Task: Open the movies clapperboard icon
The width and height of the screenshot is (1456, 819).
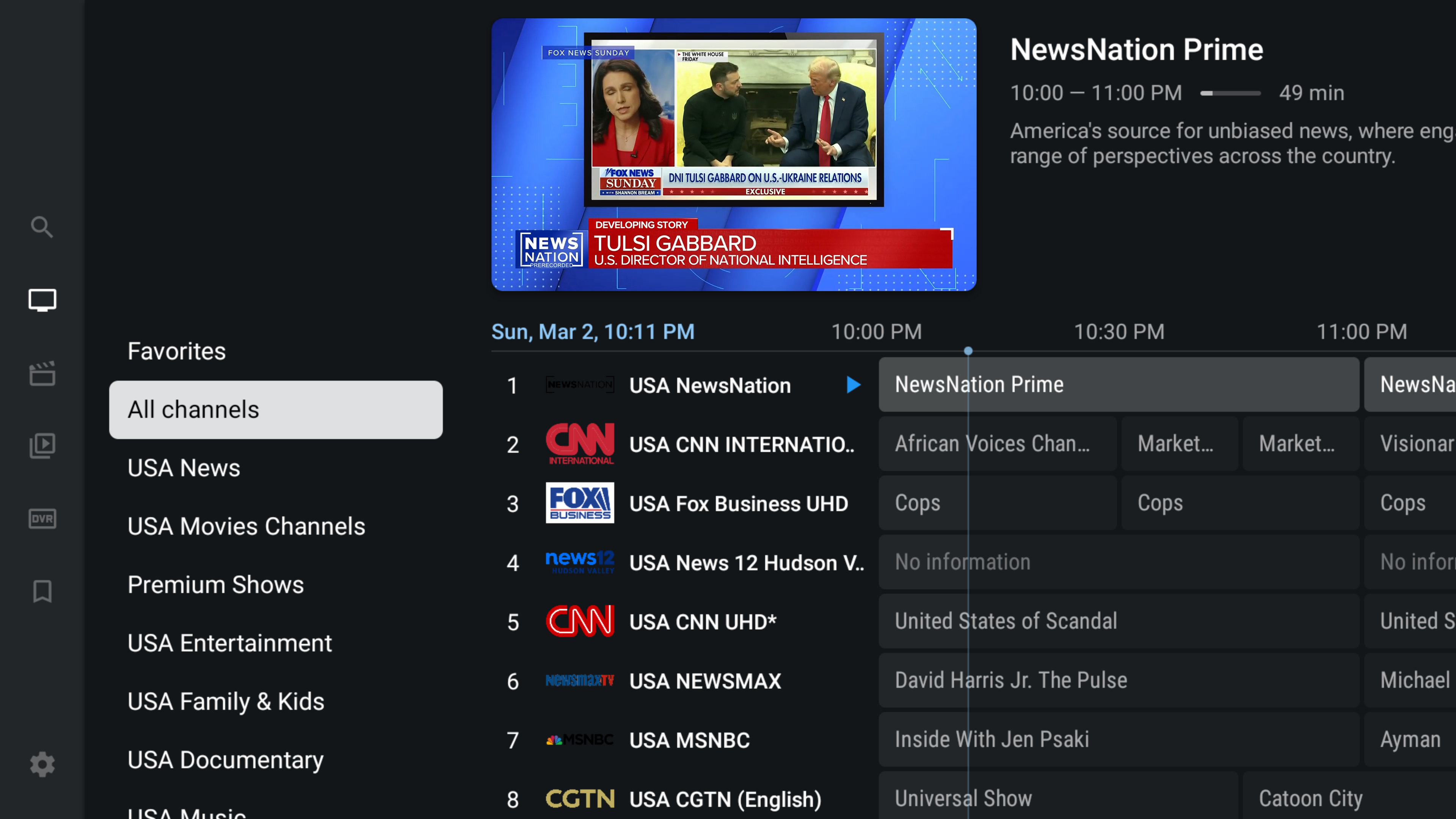Action: coord(42,373)
